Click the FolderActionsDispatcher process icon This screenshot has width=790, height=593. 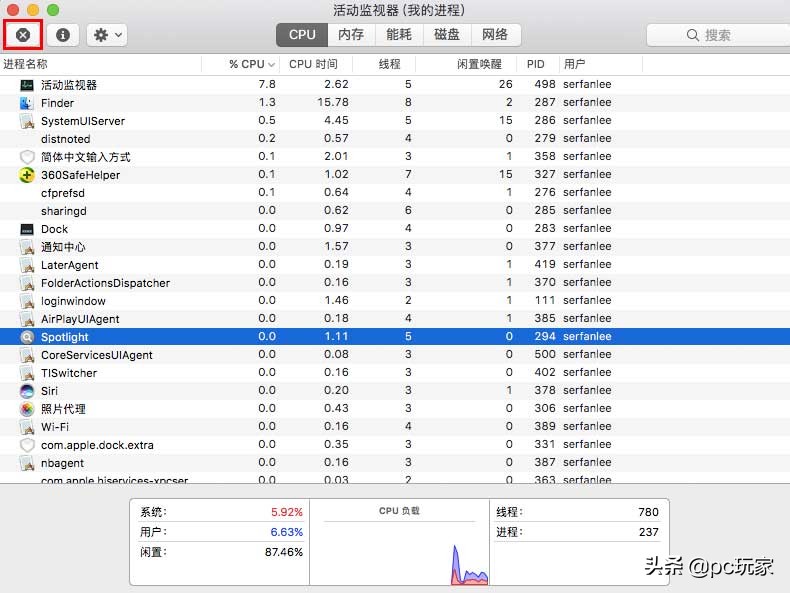(x=27, y=283)
